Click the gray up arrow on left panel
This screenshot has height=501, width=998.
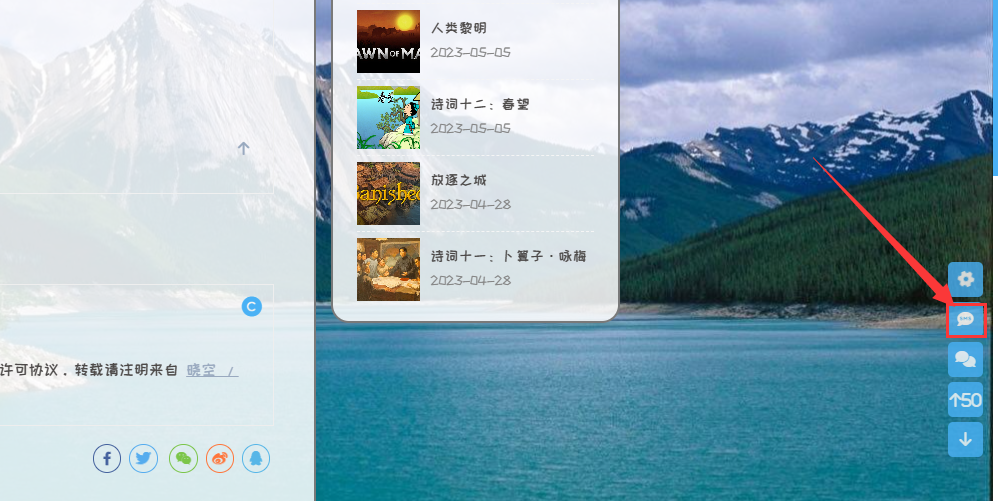(x=243, y=149)
